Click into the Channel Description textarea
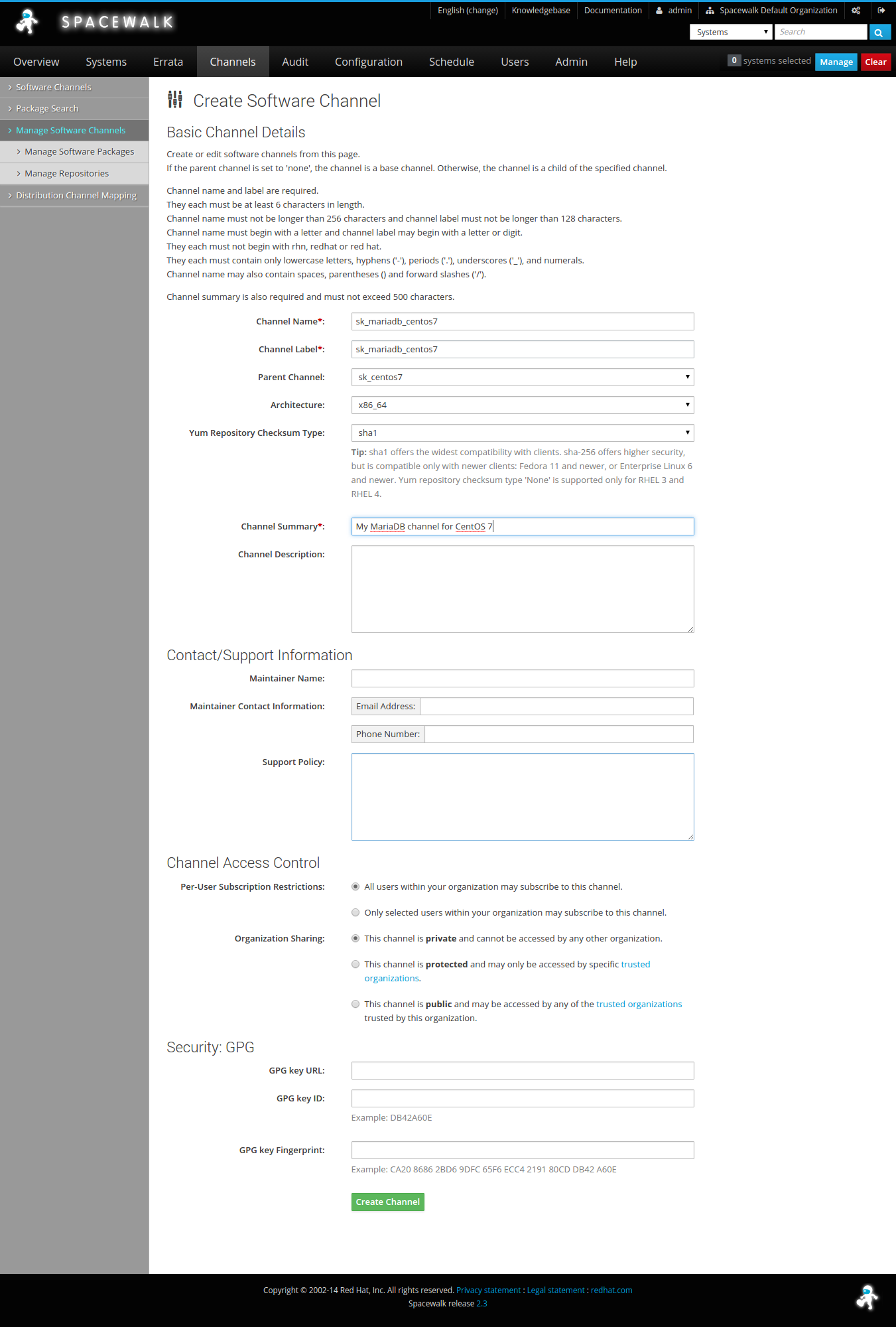Image resolution: width=896 pixels, height=1327 pixels. tap(523, 589)
